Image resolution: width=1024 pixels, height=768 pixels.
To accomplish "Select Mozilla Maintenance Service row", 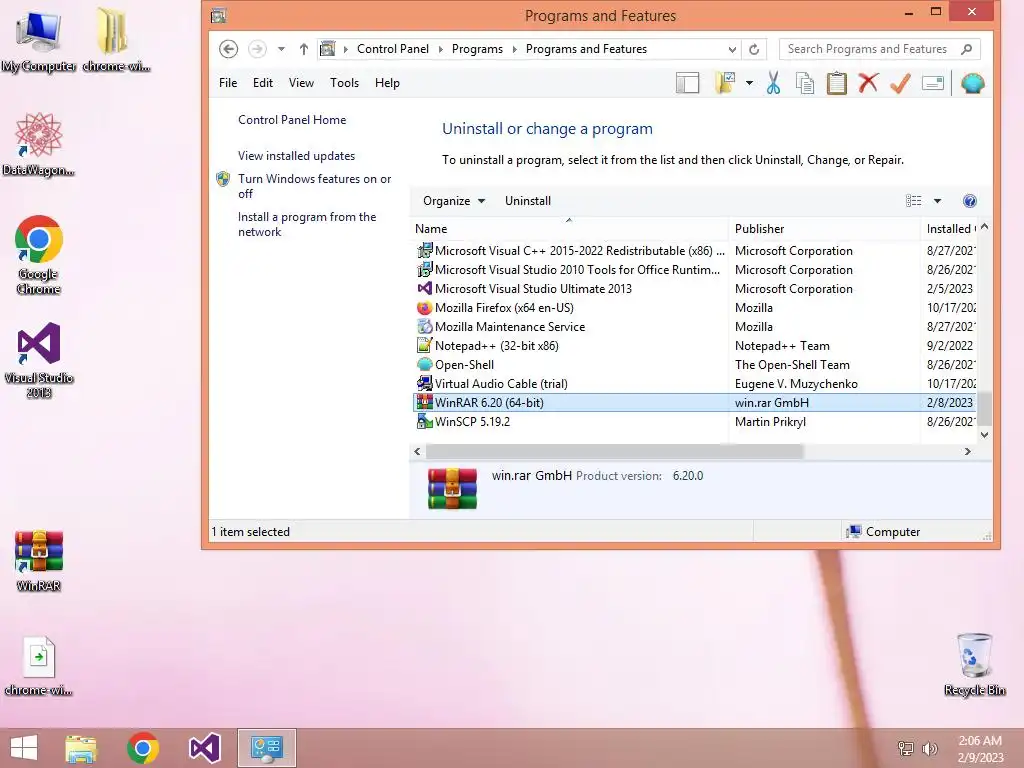I will [x=695, y=327].
